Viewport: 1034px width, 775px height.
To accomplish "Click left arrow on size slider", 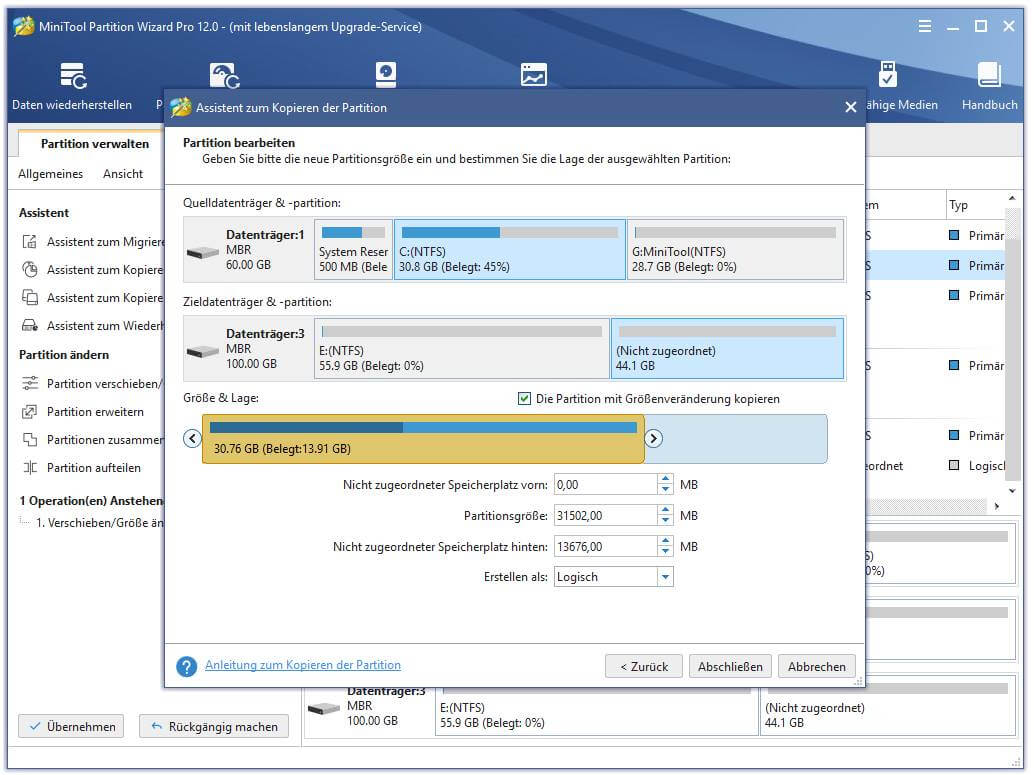I will [193, 438].
